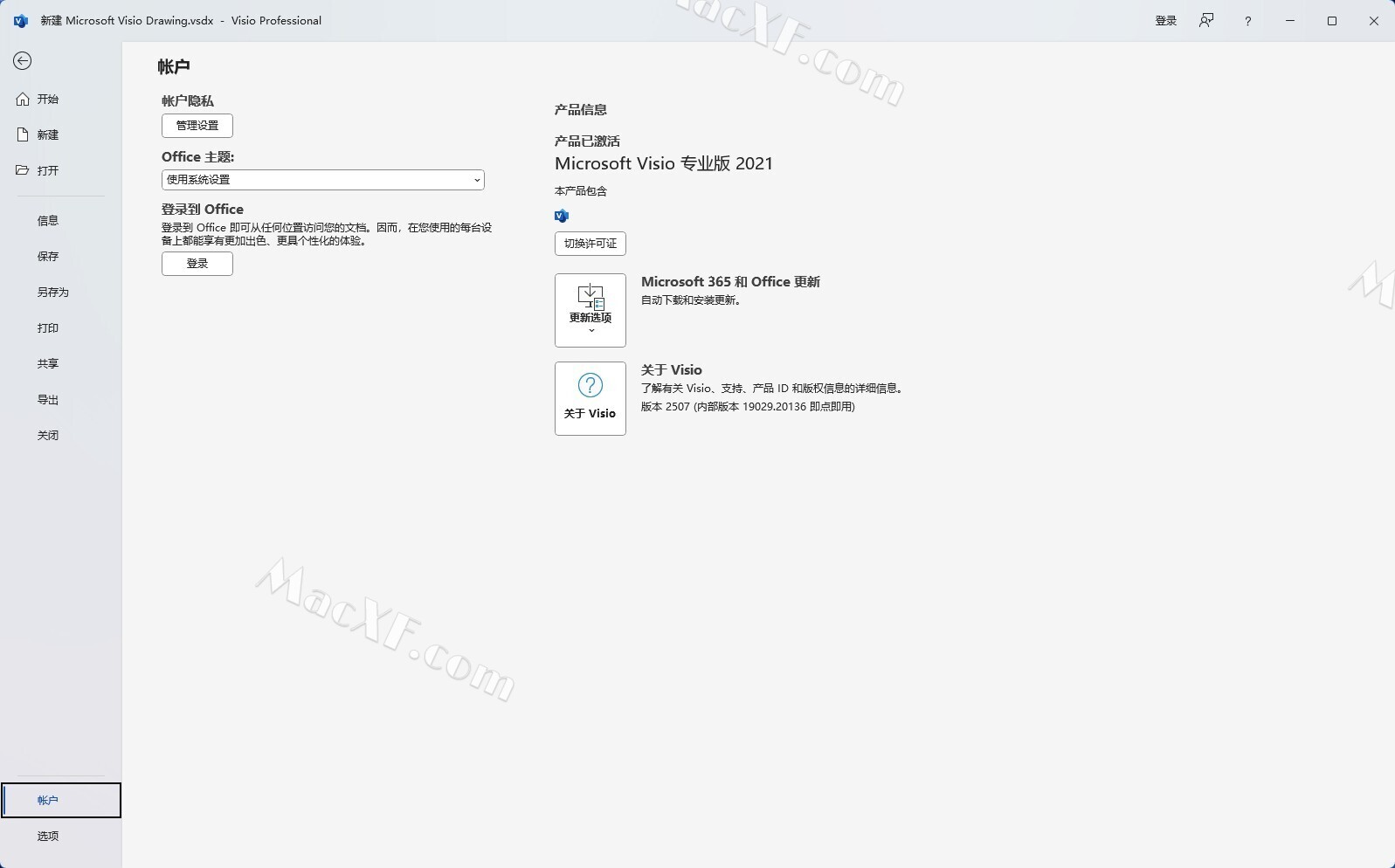Screen dimensions: 1395x868
Task: Select 另存为 in the sidebar
Action: coord(60,293)
